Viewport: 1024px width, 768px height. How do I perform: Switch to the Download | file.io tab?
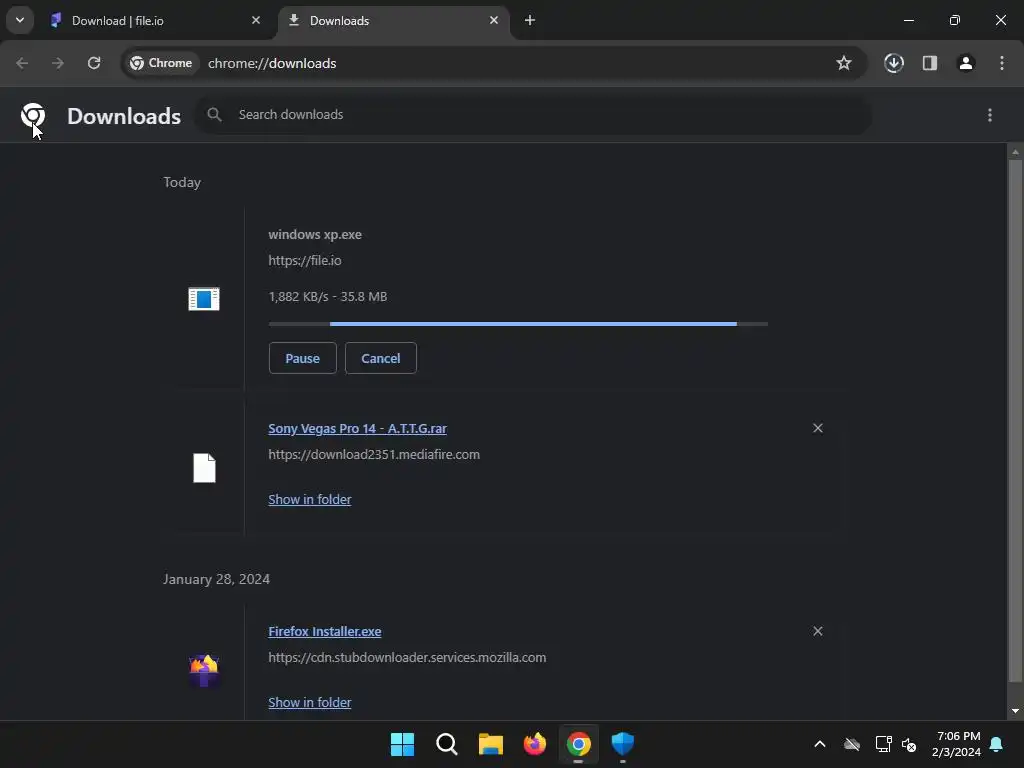click(157, 20)
